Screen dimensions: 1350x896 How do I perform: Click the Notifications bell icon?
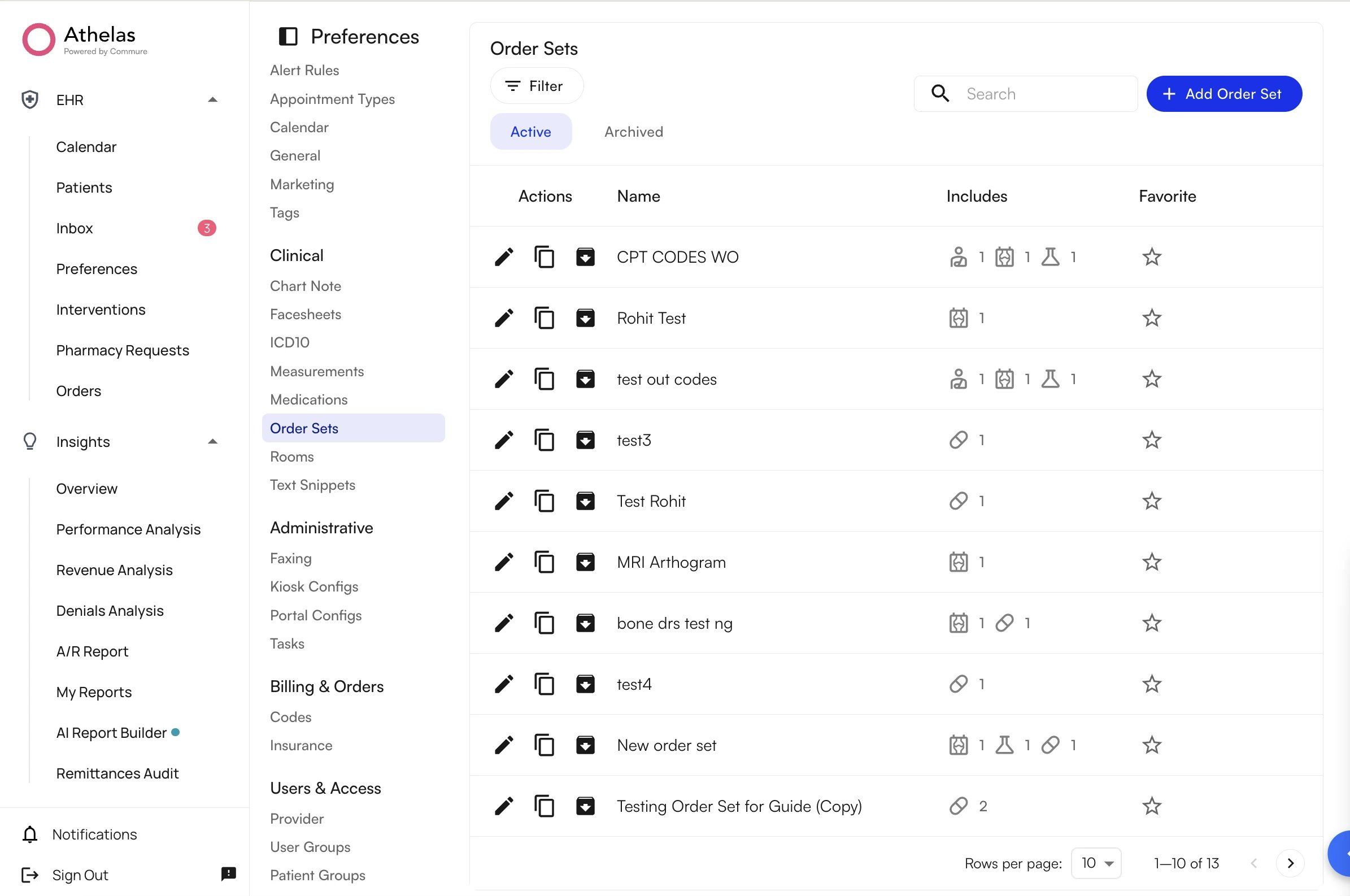pos(30,834)
